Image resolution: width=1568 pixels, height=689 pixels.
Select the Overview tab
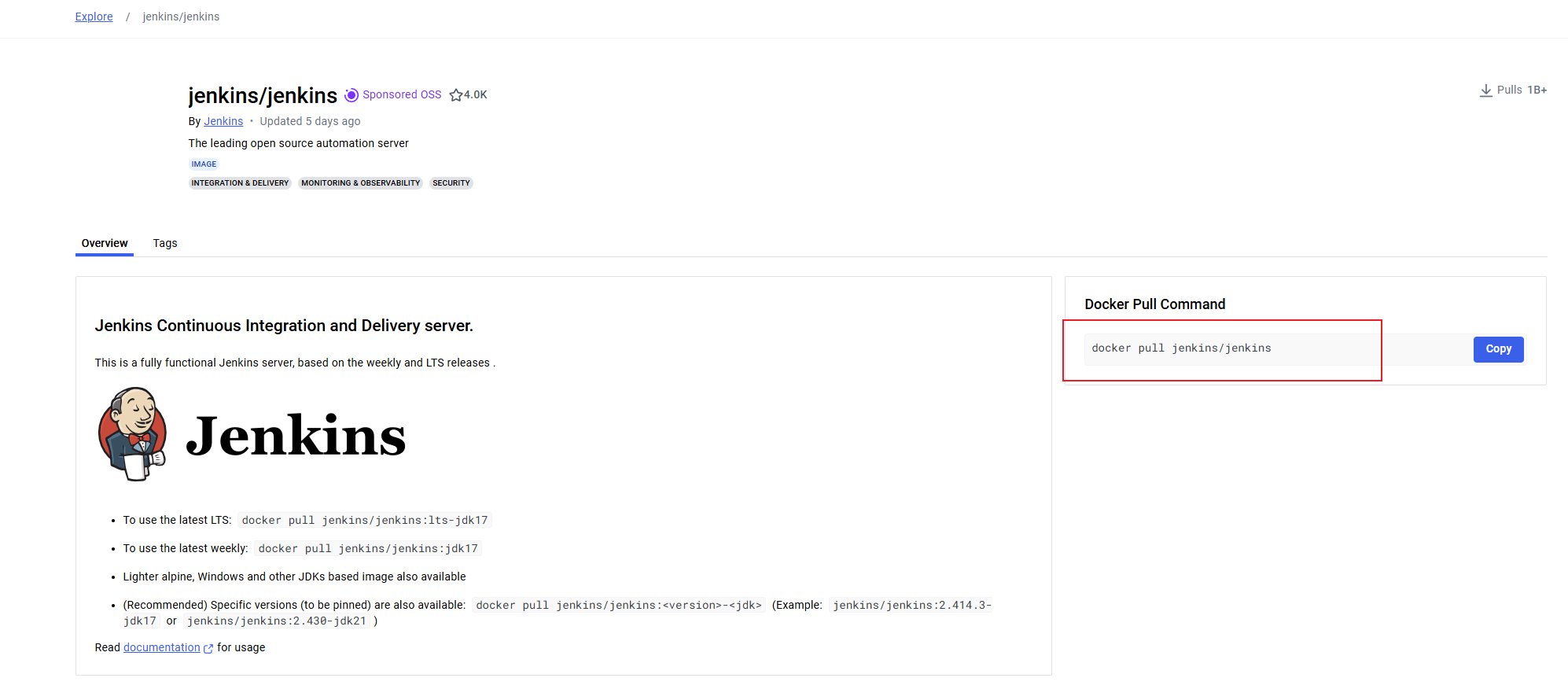(x=105, y=243)
